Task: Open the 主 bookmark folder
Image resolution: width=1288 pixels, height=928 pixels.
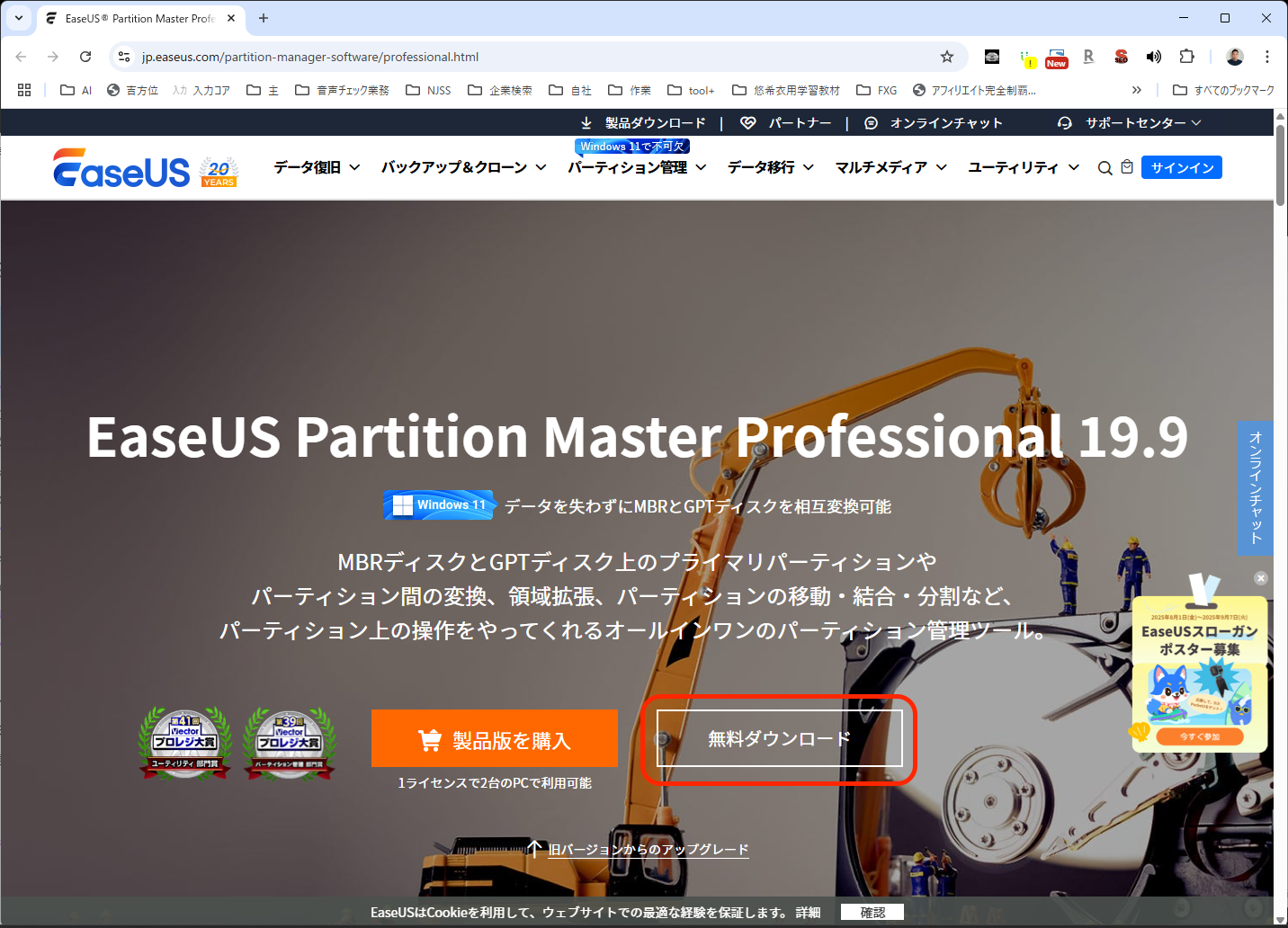Action: pos(263,90)
